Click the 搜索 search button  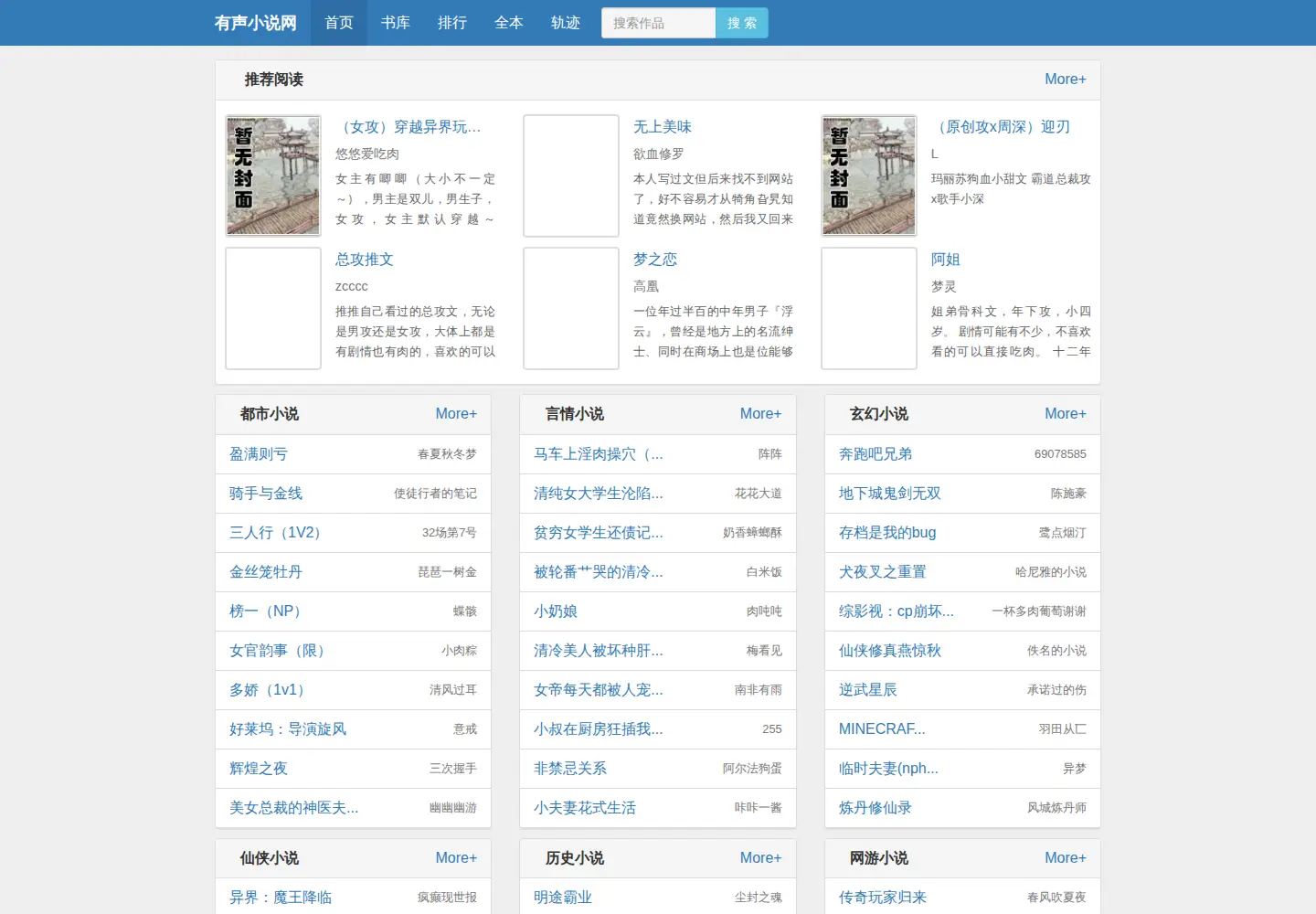742,23
